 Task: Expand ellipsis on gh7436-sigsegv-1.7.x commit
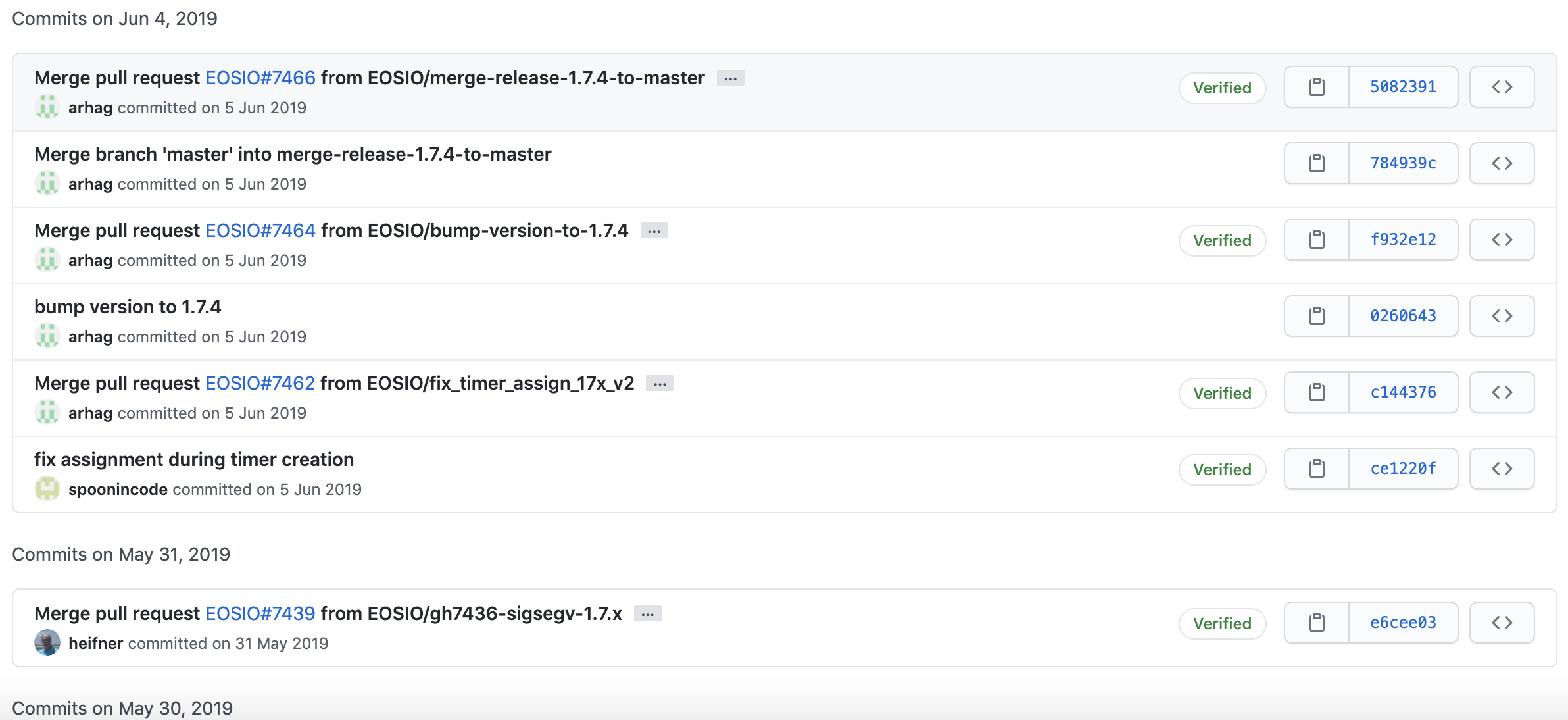(647, 614)
